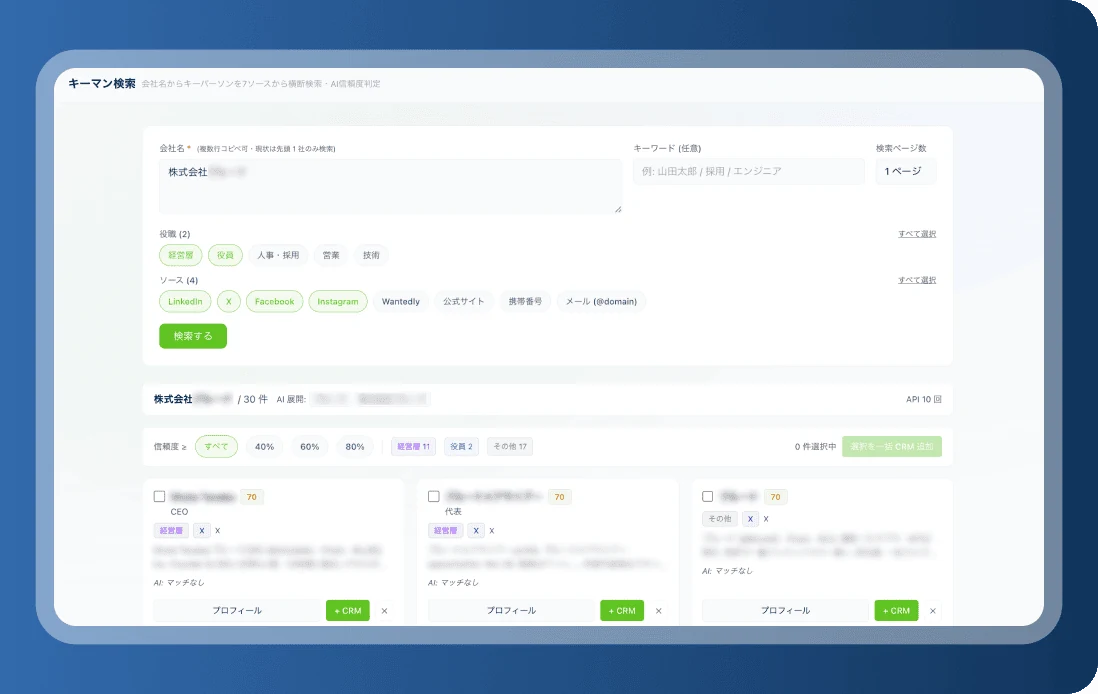Click the 経営層 tag on the CEO card

pyautogui.click(x=171, y=530)
